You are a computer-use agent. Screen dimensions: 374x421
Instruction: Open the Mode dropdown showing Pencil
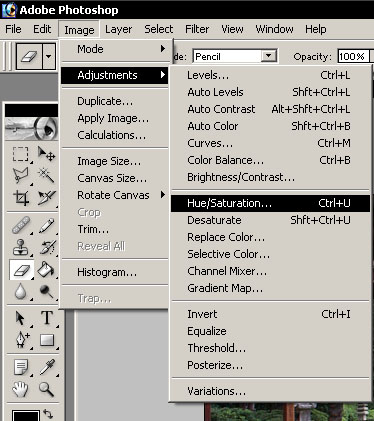coord(269,56)
